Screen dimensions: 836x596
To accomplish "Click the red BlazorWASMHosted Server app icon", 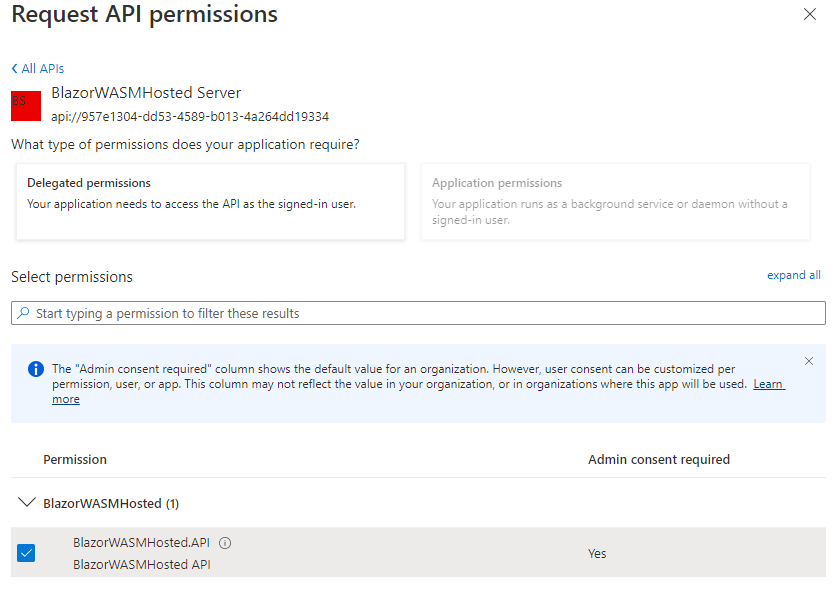I will pyautogui.click(x=26, y=104).
